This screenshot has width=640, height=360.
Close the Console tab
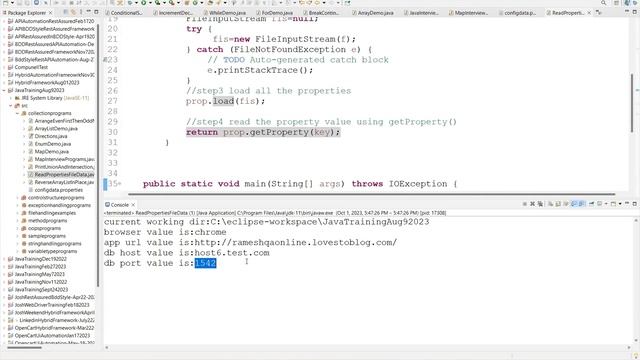click(x=133, y=205)
